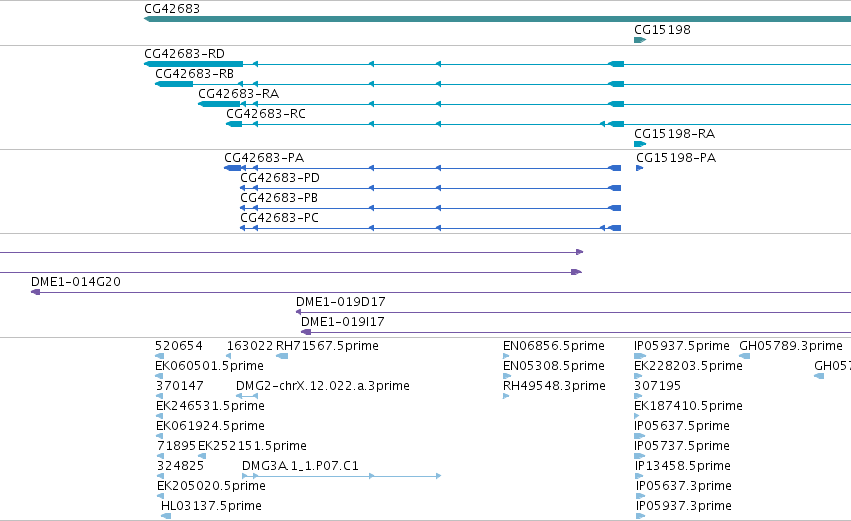Select the CG15198-RA transcript arrow
This screenshot has width=851, height=521.
(640, 144)
